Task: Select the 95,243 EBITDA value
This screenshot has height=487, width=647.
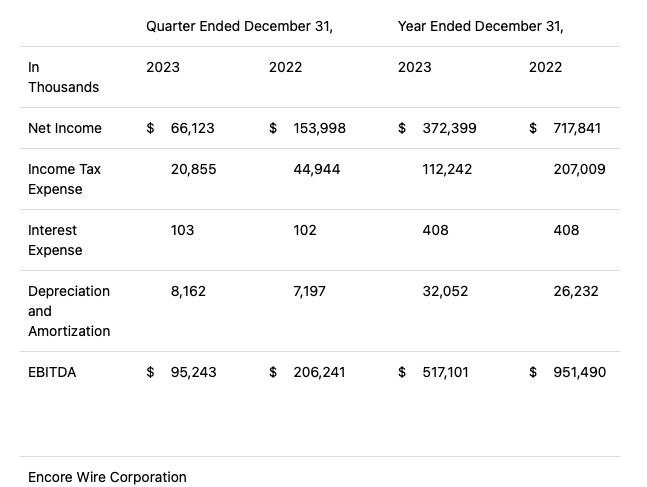Action: 193,372
